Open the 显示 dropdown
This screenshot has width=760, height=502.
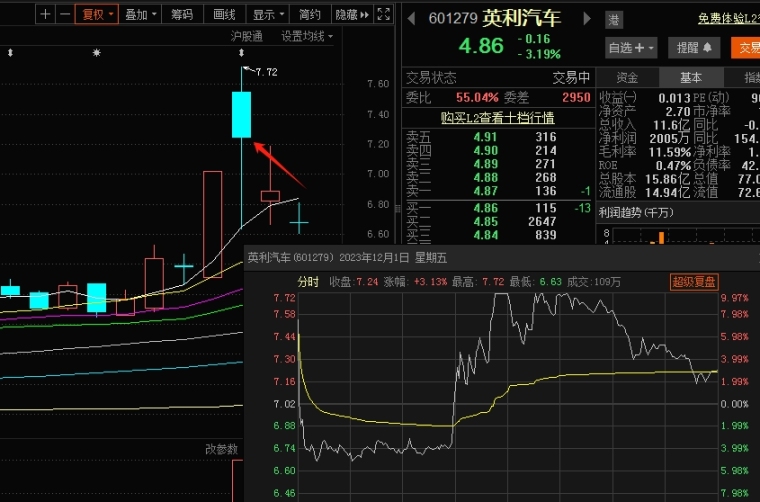click(268, 14)
